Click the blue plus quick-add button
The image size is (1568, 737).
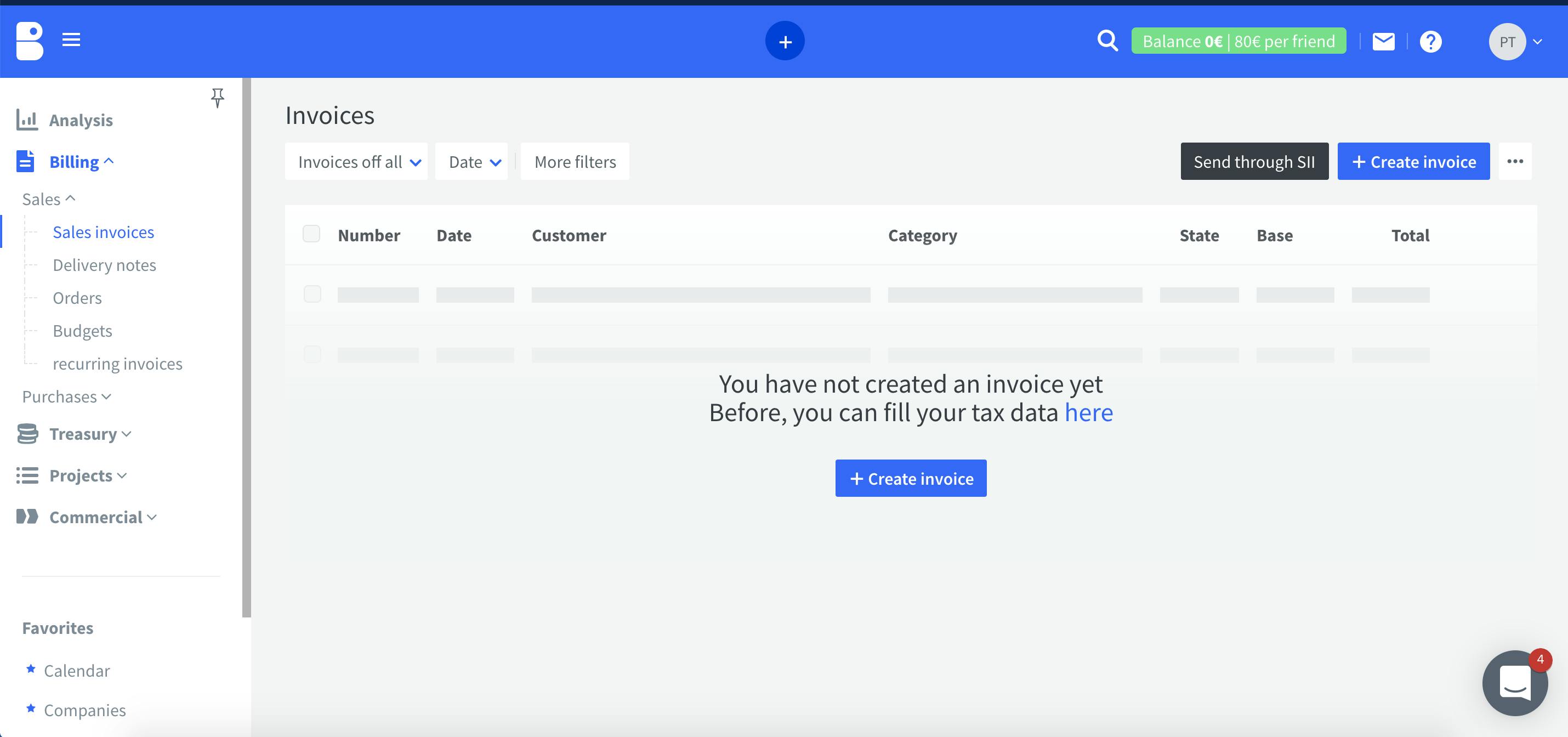(785, 41)
